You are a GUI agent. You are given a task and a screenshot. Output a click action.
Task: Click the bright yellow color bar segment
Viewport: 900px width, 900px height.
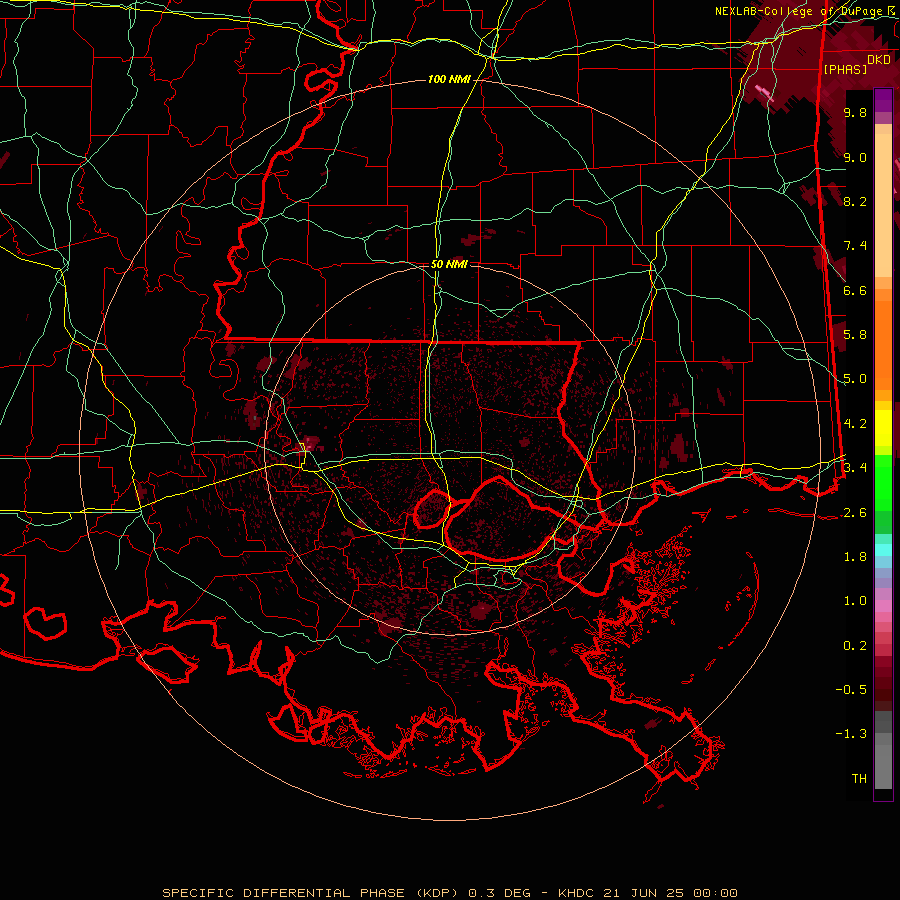coord(883,428)
